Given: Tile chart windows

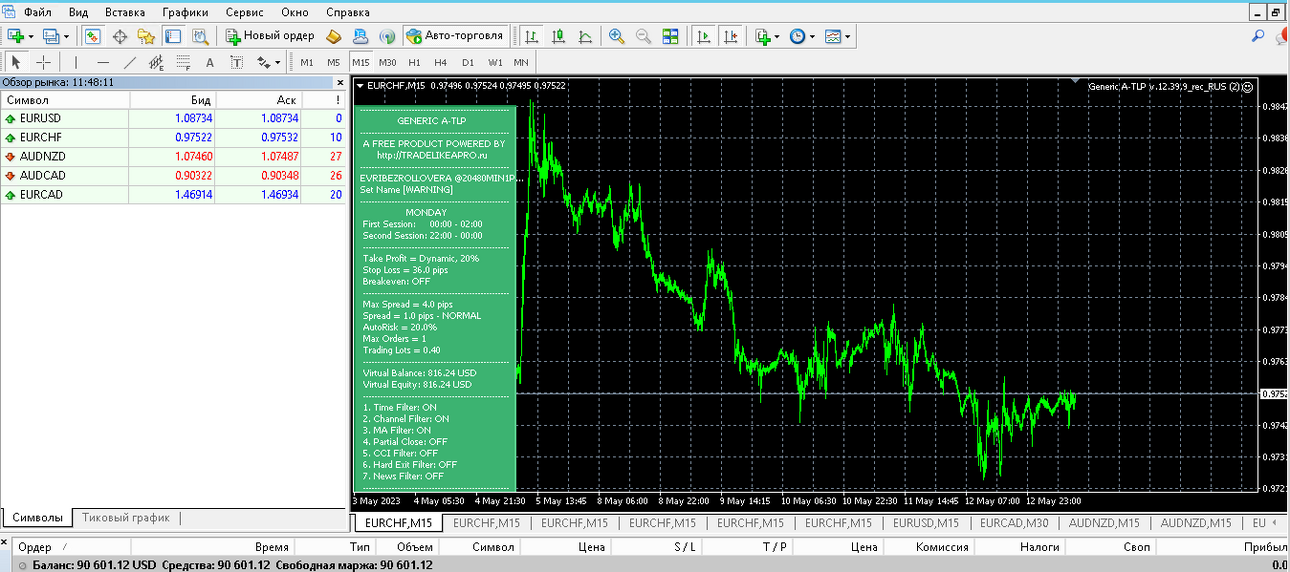Looking at the screenshot, I should click(x=671, y=36).
